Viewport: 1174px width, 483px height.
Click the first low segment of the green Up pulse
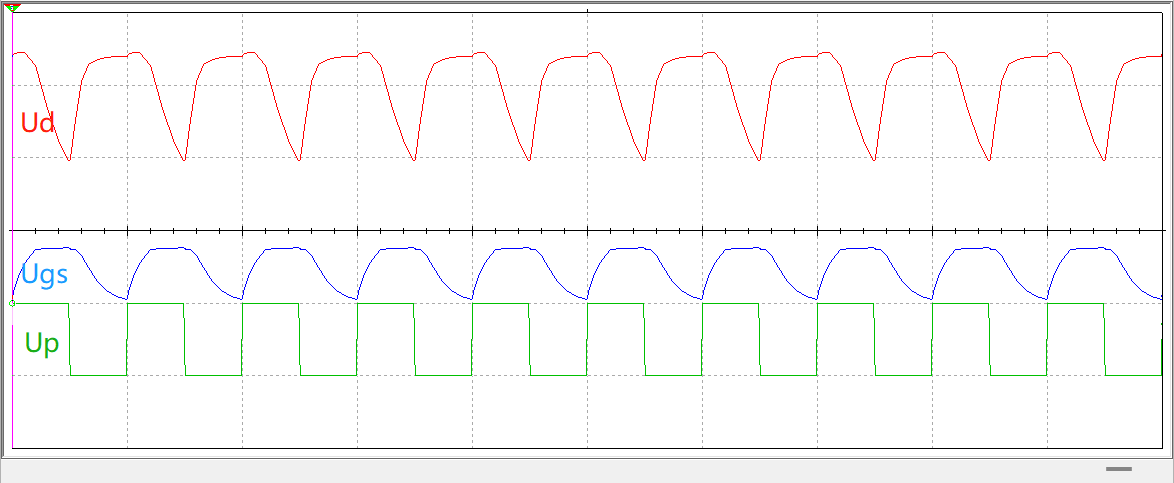click(98, 375)
